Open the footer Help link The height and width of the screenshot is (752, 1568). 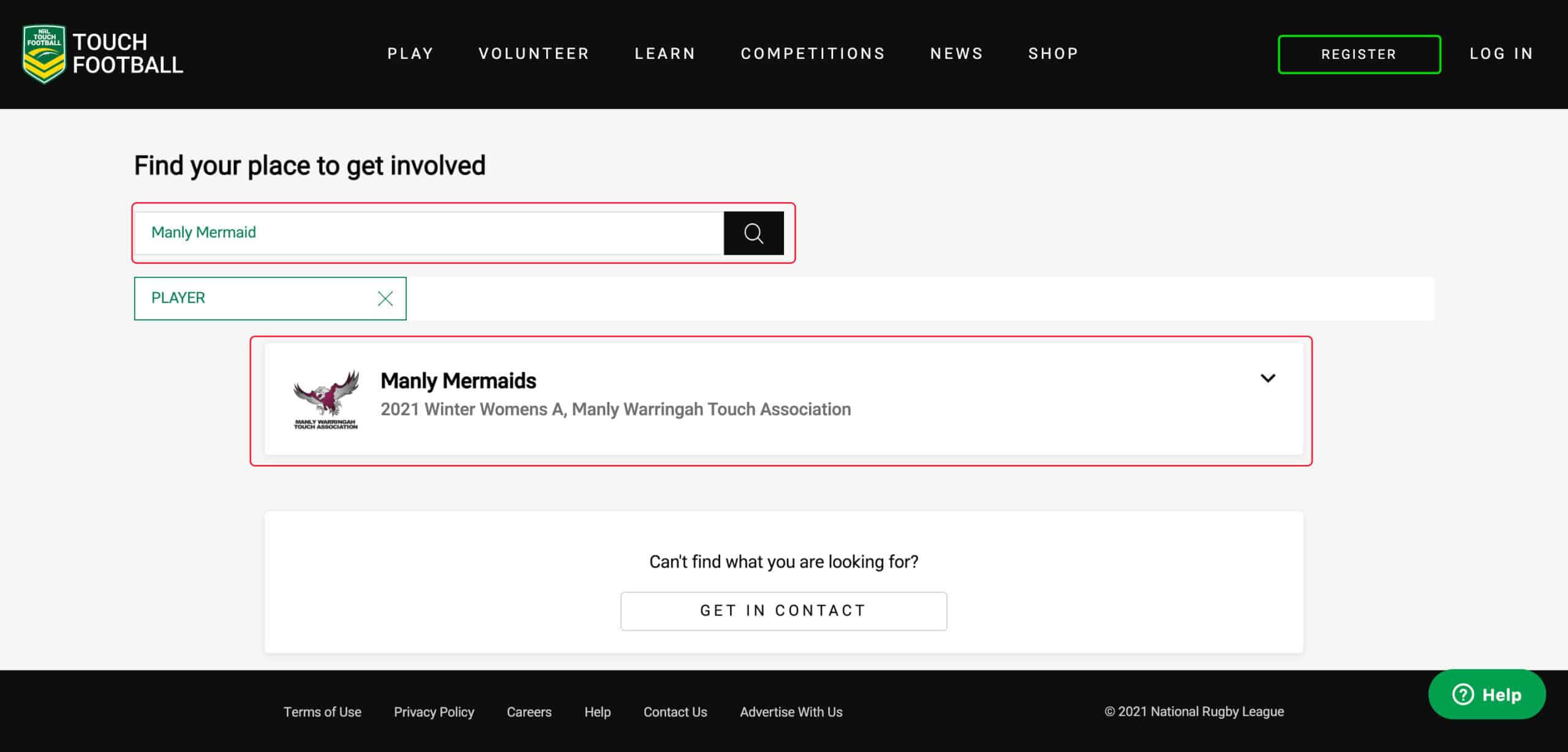(597, 712)
